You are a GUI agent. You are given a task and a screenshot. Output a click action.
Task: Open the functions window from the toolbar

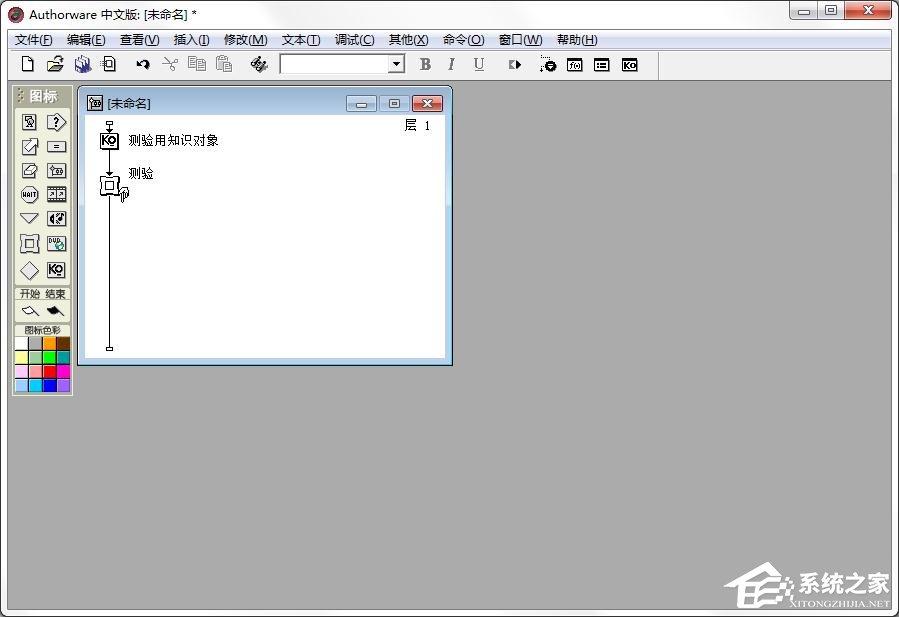(574, 64)
